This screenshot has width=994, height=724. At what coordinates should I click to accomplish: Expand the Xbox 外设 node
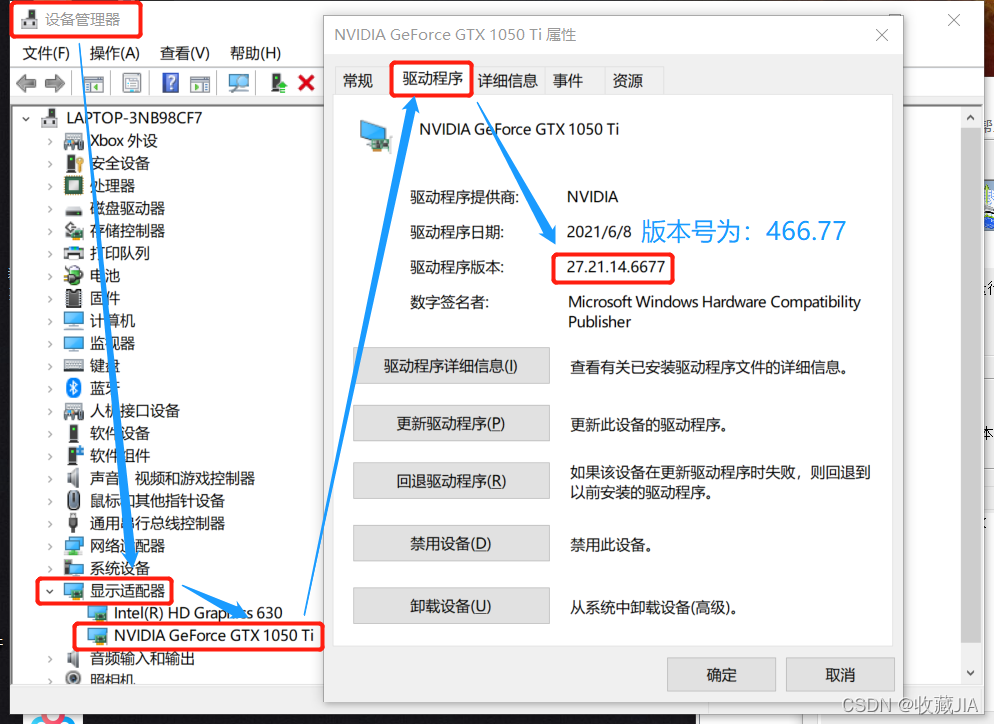49,141
